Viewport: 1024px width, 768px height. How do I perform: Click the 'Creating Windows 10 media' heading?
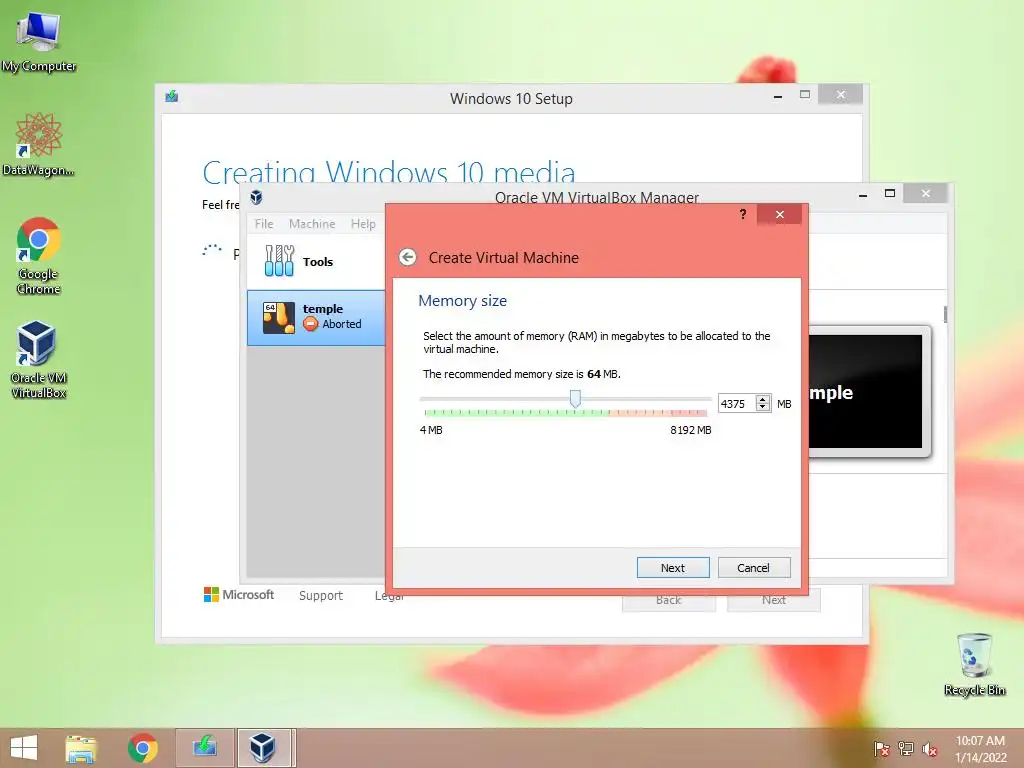[389, 171]
